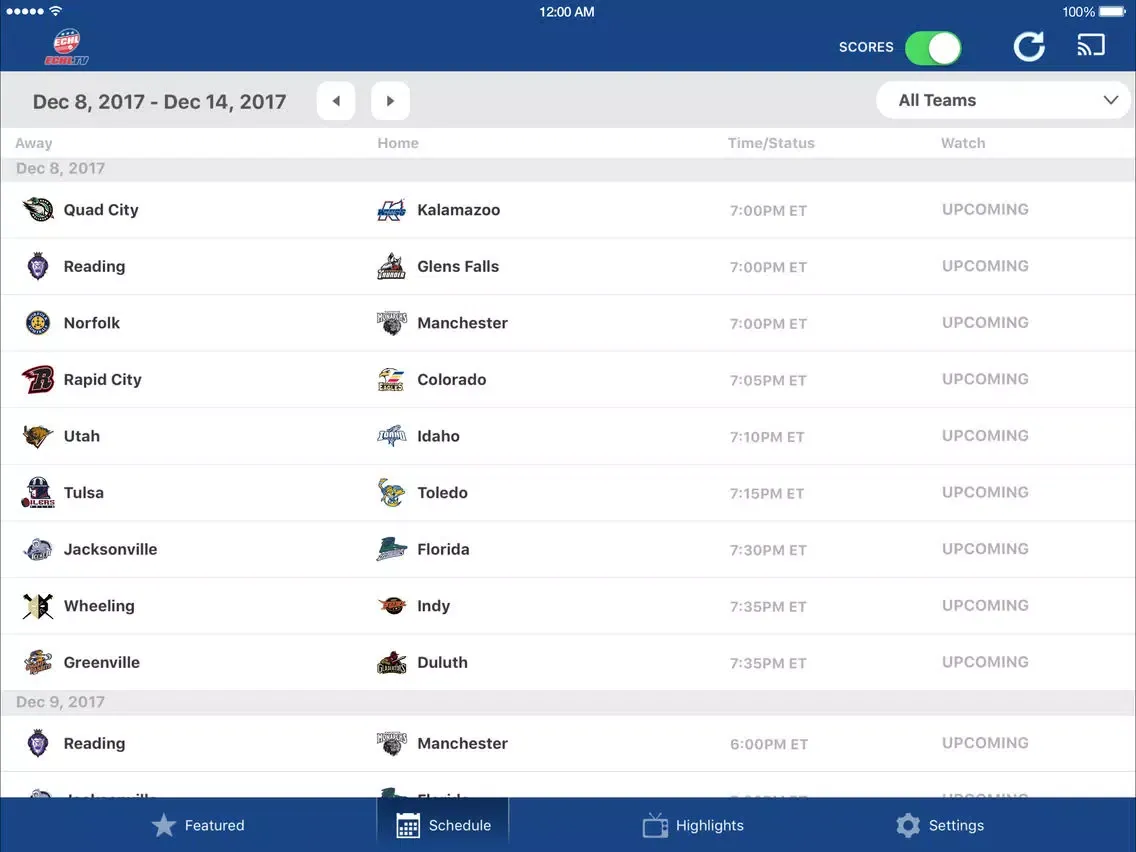1136x852 pixels.
Task: Tap the Wheeling team logo
Action: coord(38,606)
